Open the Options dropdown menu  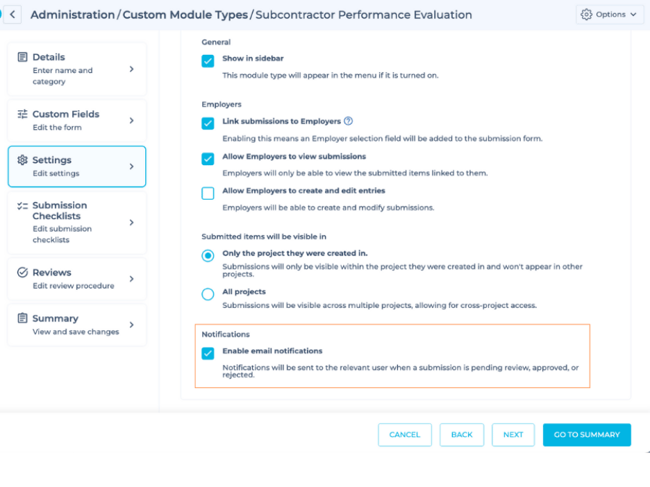pos(609,15)
